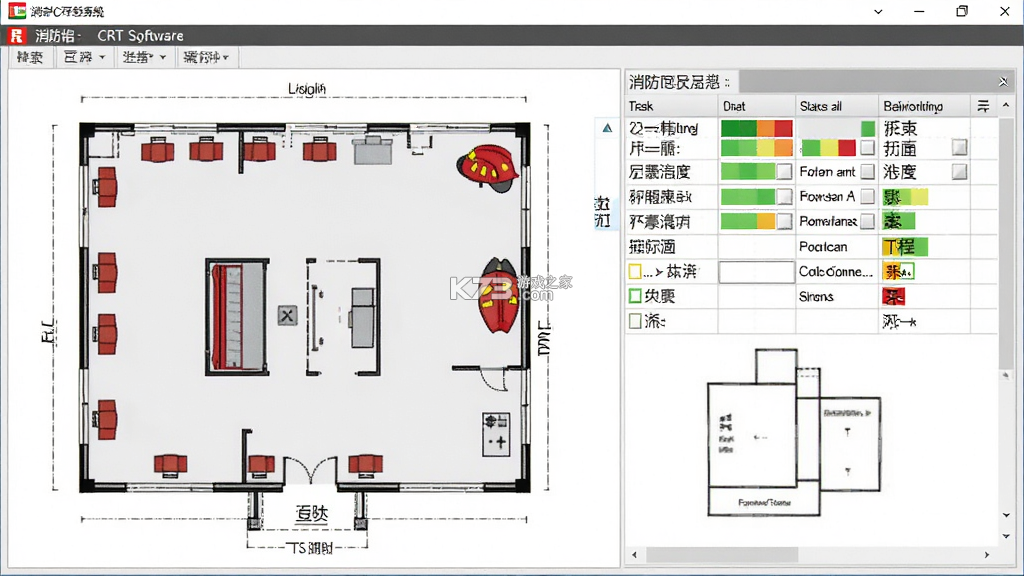
Task: Open column options icon in table header
Action: click(x=984, y=106)
